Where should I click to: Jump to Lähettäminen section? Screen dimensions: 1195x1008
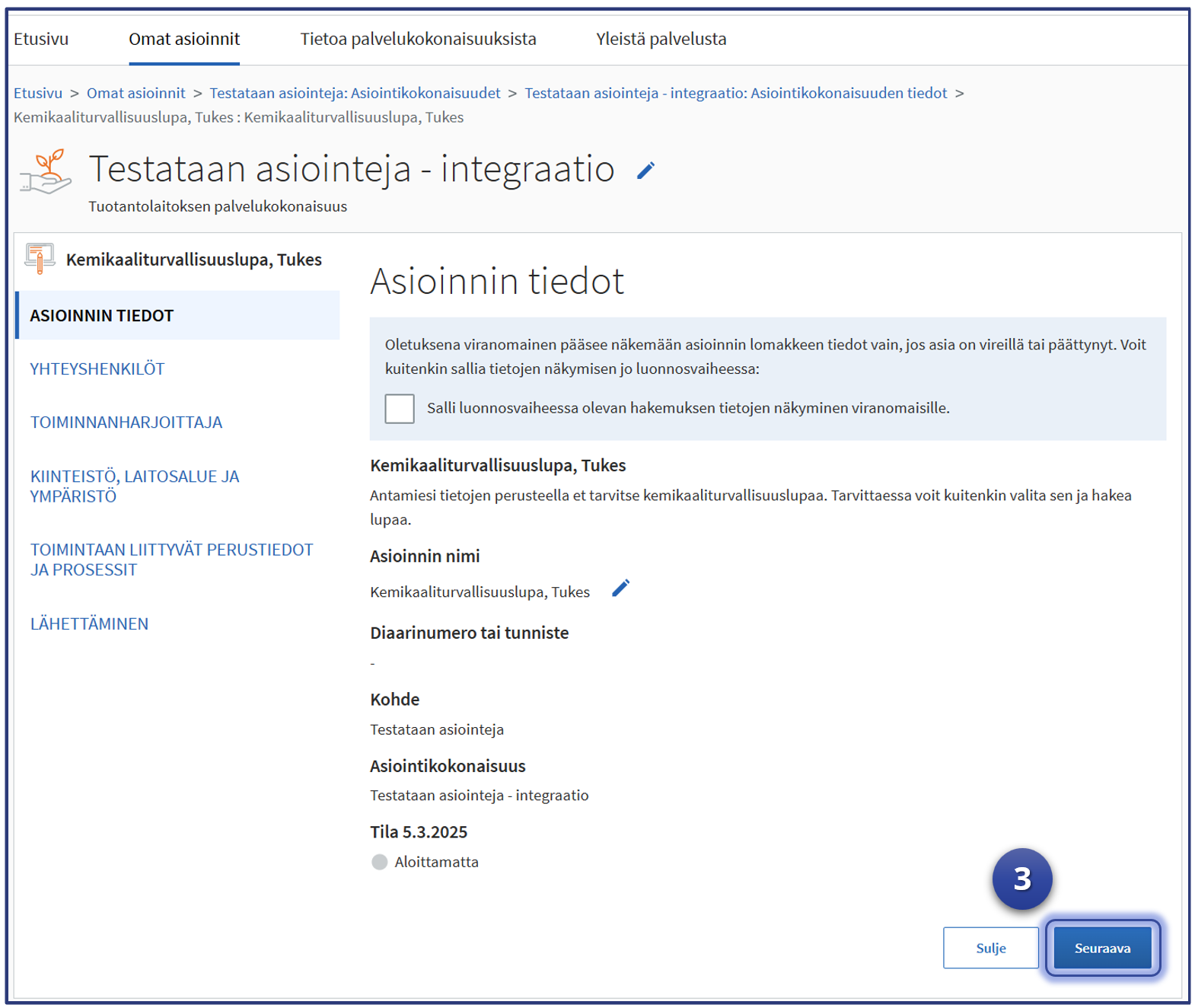[x=89, y=624]
